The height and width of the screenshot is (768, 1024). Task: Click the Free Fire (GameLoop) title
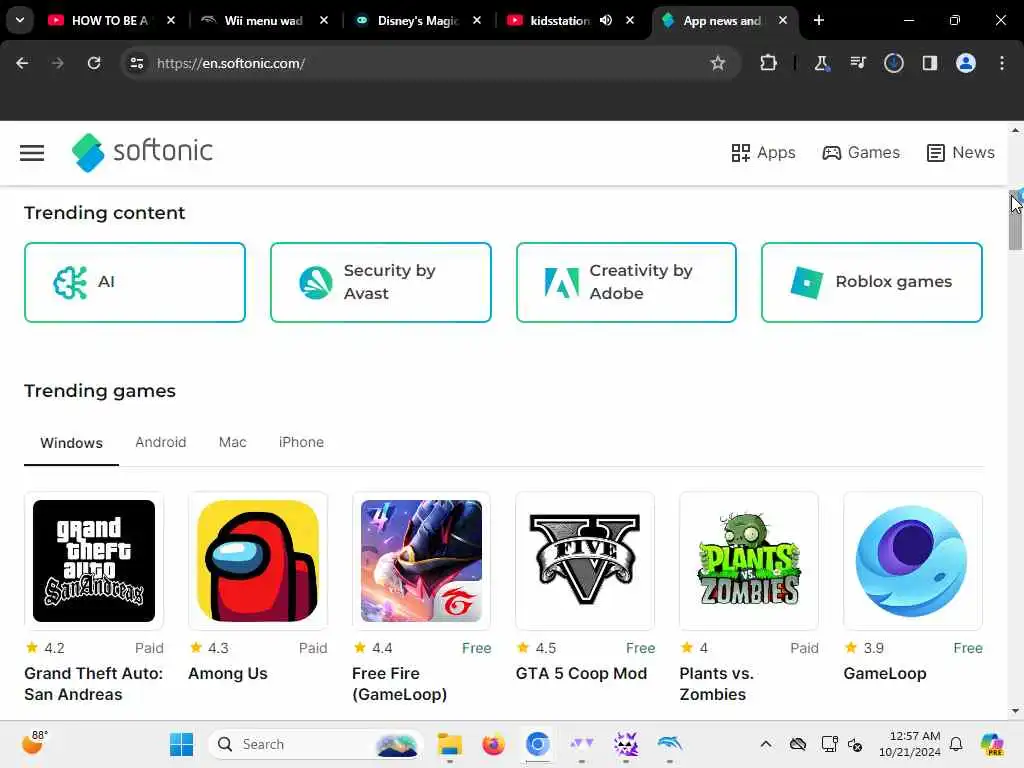(x=400, y=684)
